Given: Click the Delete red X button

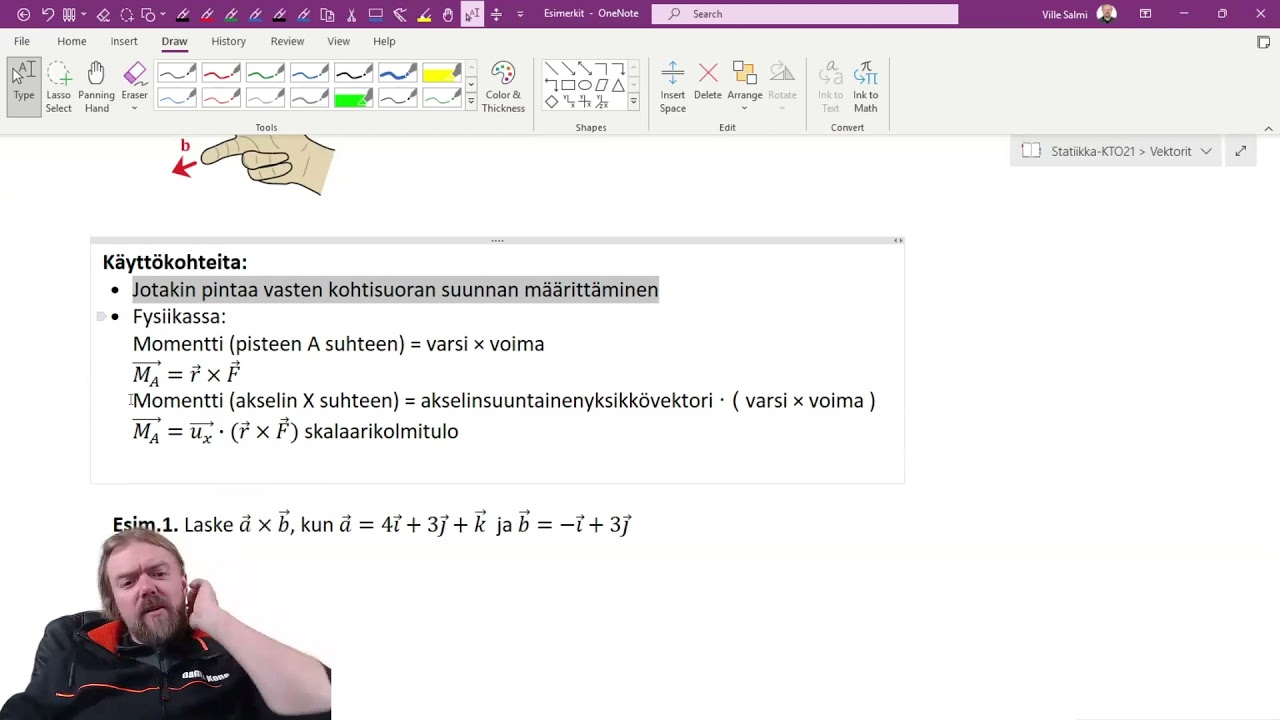Looking at the screenshot, I should click(708, 80).
